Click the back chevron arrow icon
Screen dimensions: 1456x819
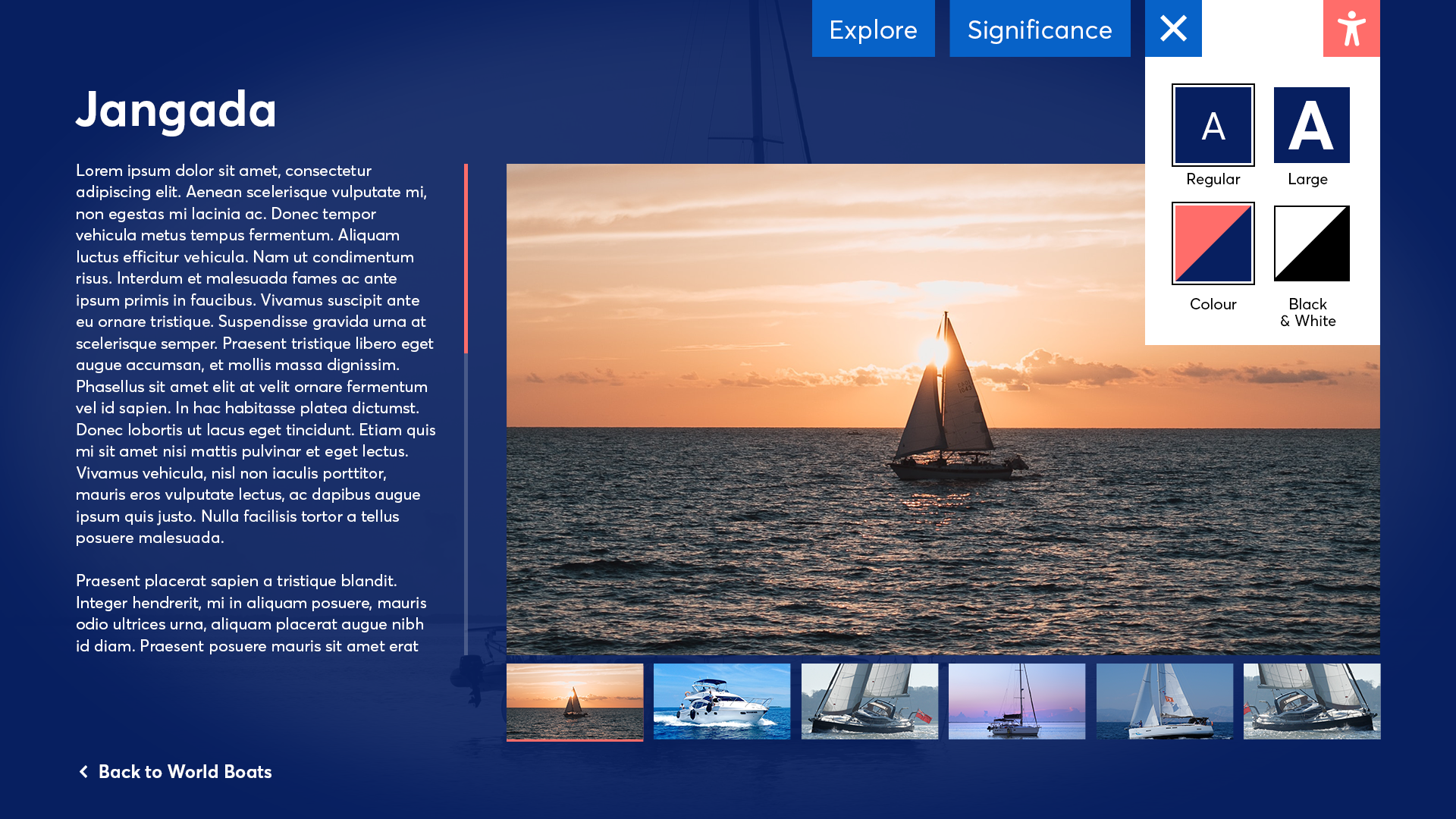(x=83, y=771)
